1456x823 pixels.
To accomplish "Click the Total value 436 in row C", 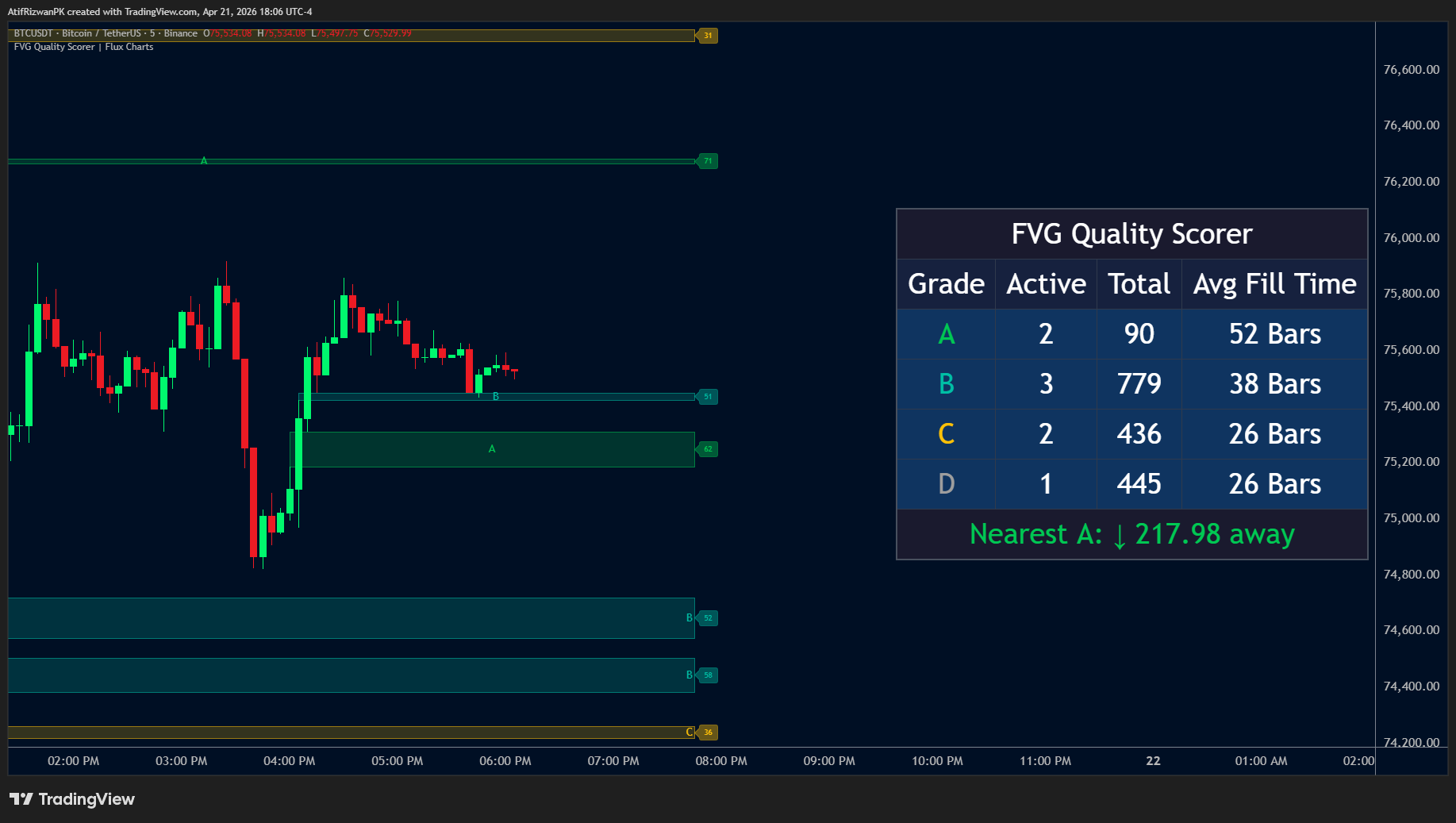I will [1139, 434].
